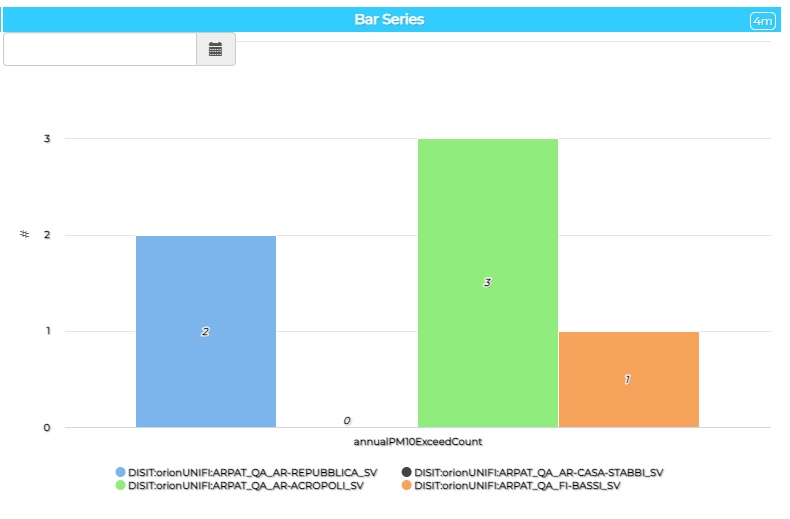The image size is (790, 519).
Task: Toggle the ARPAT_QA_AR-CASA-STABBI_SV legend label
Action: click(x=539, y=472)
